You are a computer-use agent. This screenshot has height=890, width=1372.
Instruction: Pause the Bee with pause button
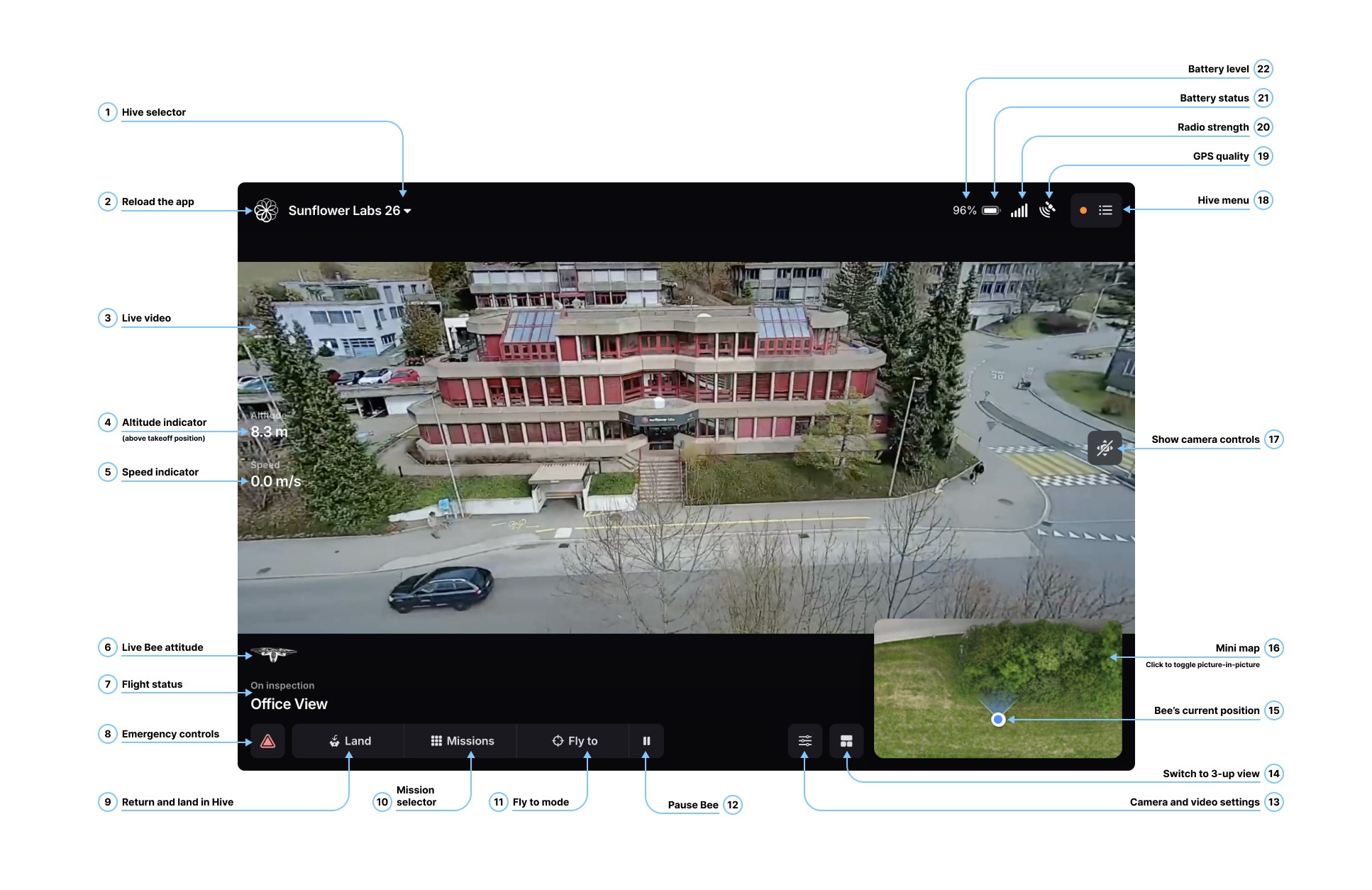pyautogui.click(x=646, y=741)
